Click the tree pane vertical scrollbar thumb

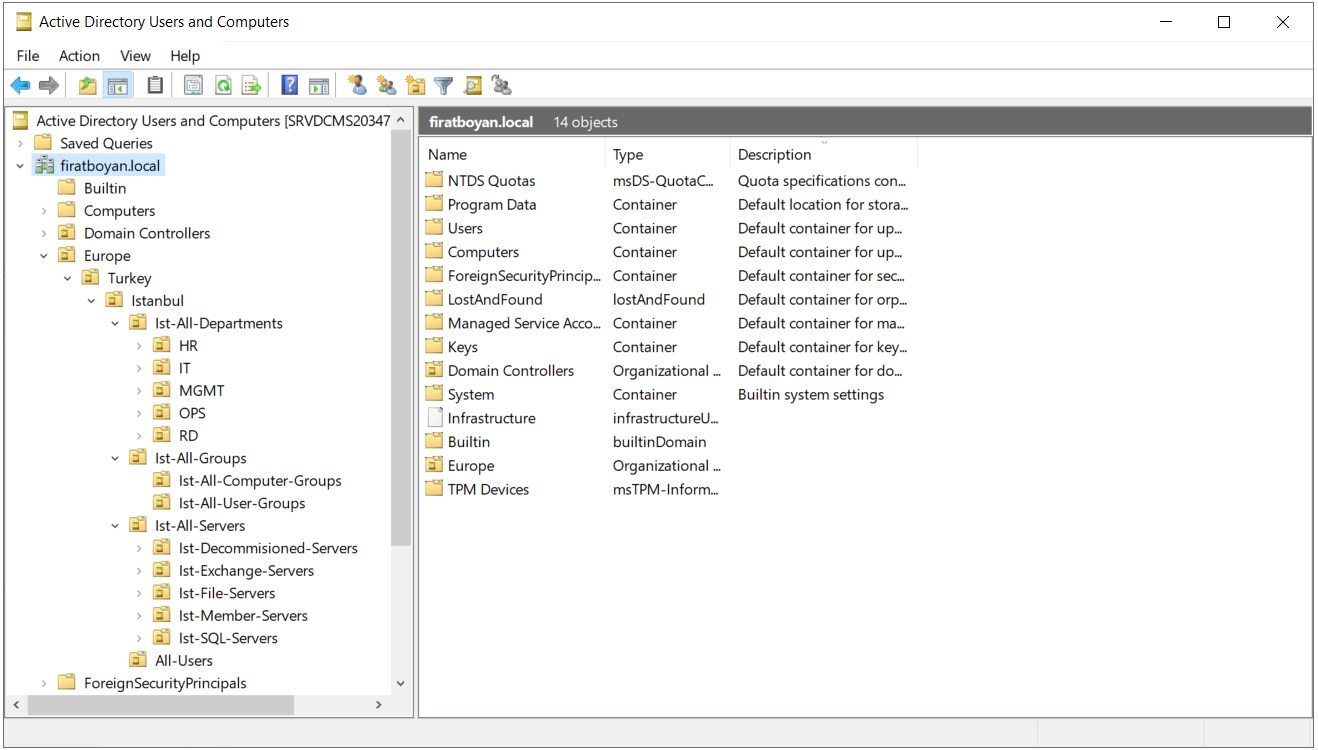click(401, 338)
